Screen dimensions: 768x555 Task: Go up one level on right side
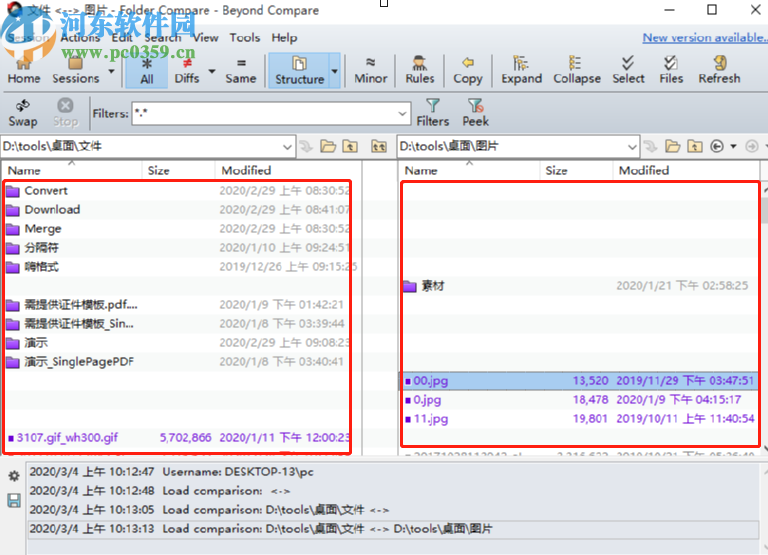click(695, 146)
